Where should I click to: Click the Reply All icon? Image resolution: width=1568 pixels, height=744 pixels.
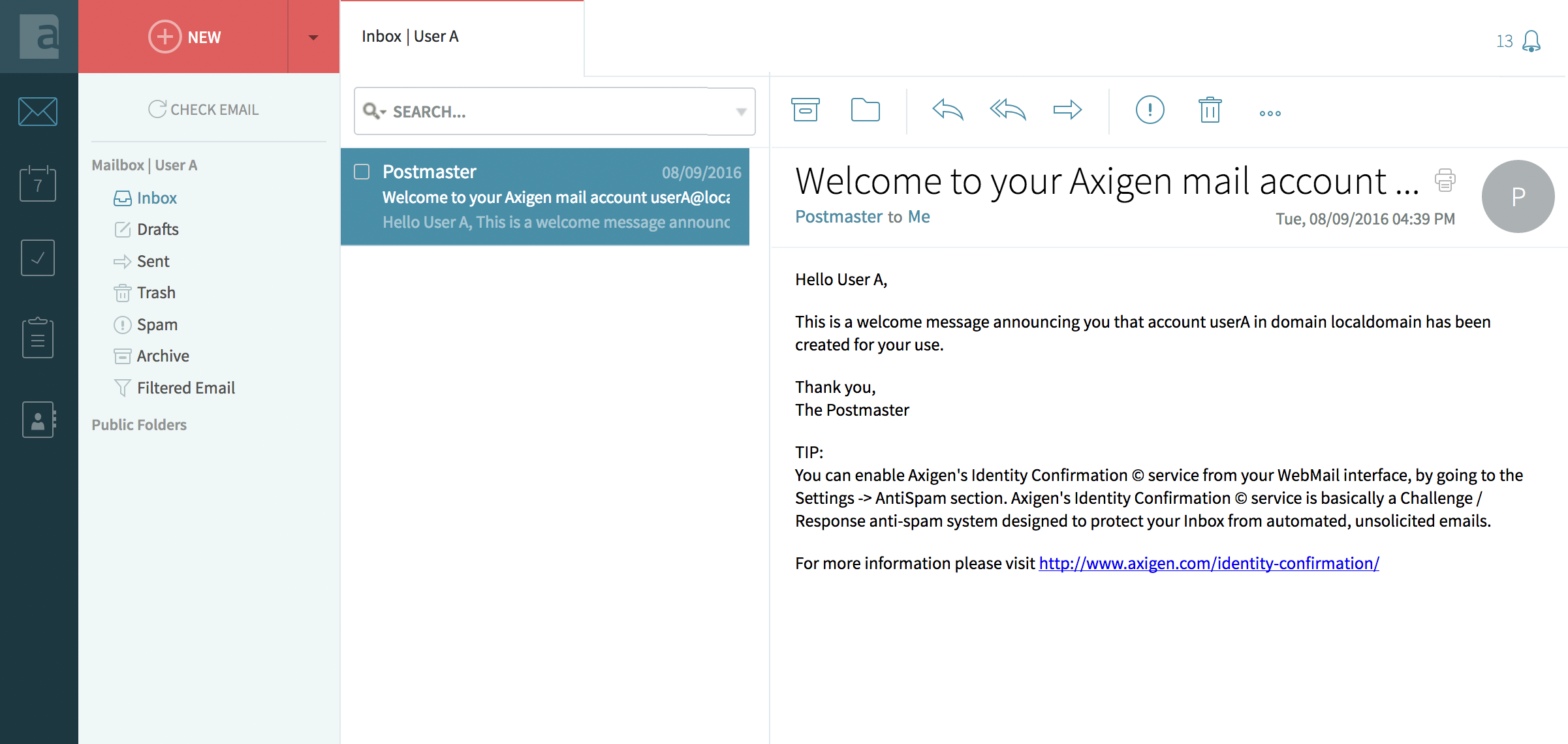(1007, 110)
